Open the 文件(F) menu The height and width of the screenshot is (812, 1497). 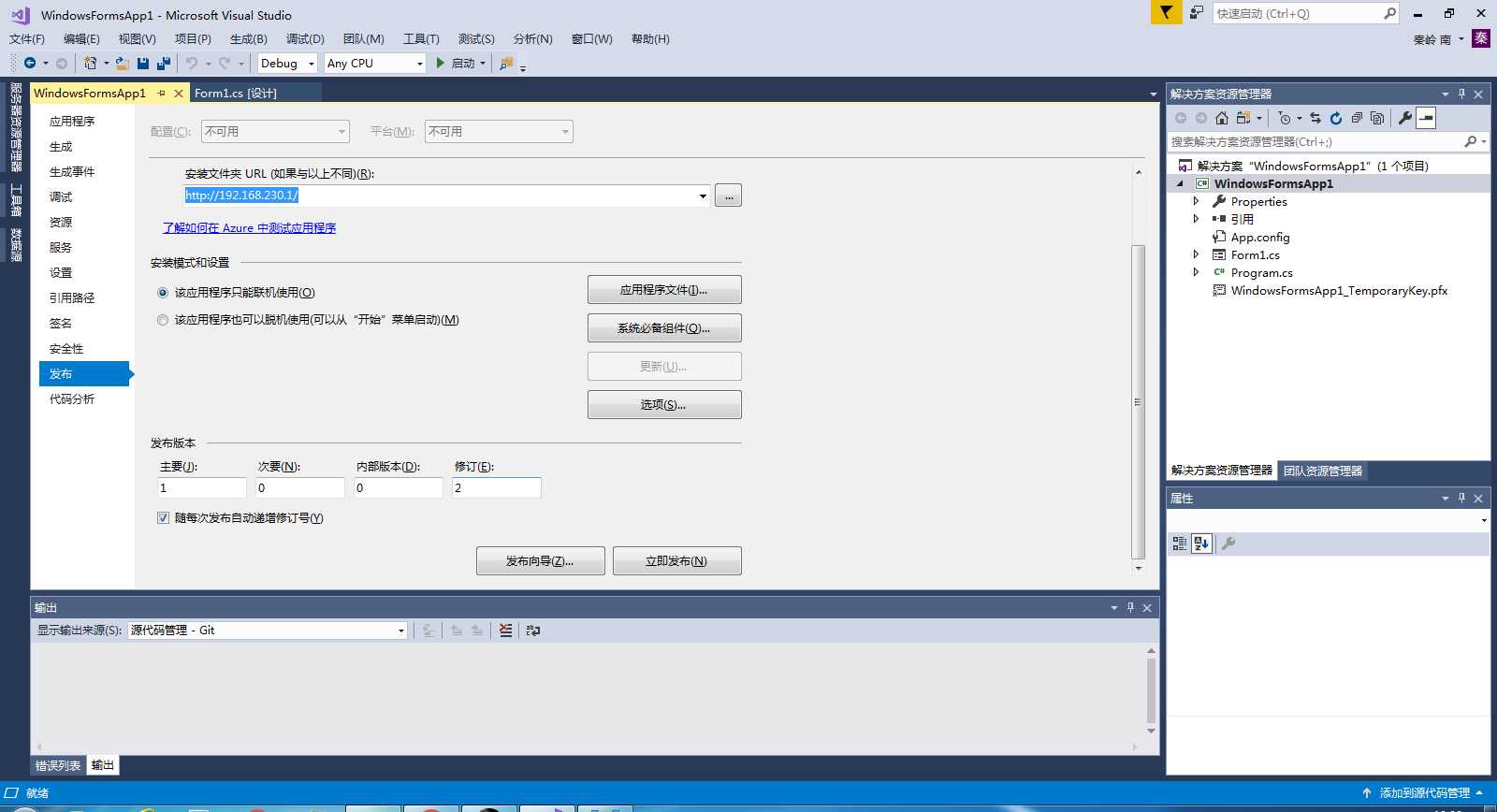[27, 39]
